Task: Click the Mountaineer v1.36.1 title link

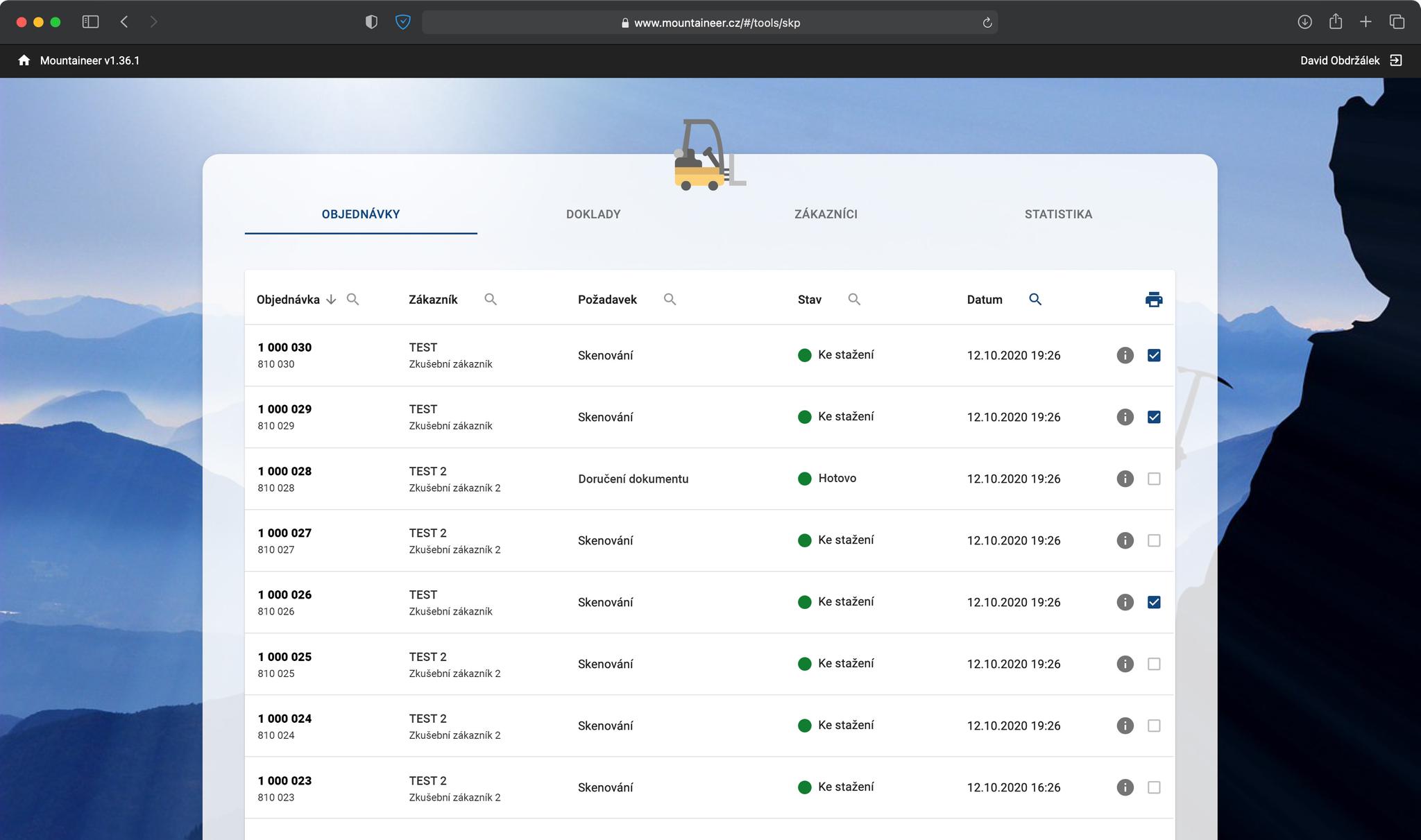Action: tap(90, 60)
